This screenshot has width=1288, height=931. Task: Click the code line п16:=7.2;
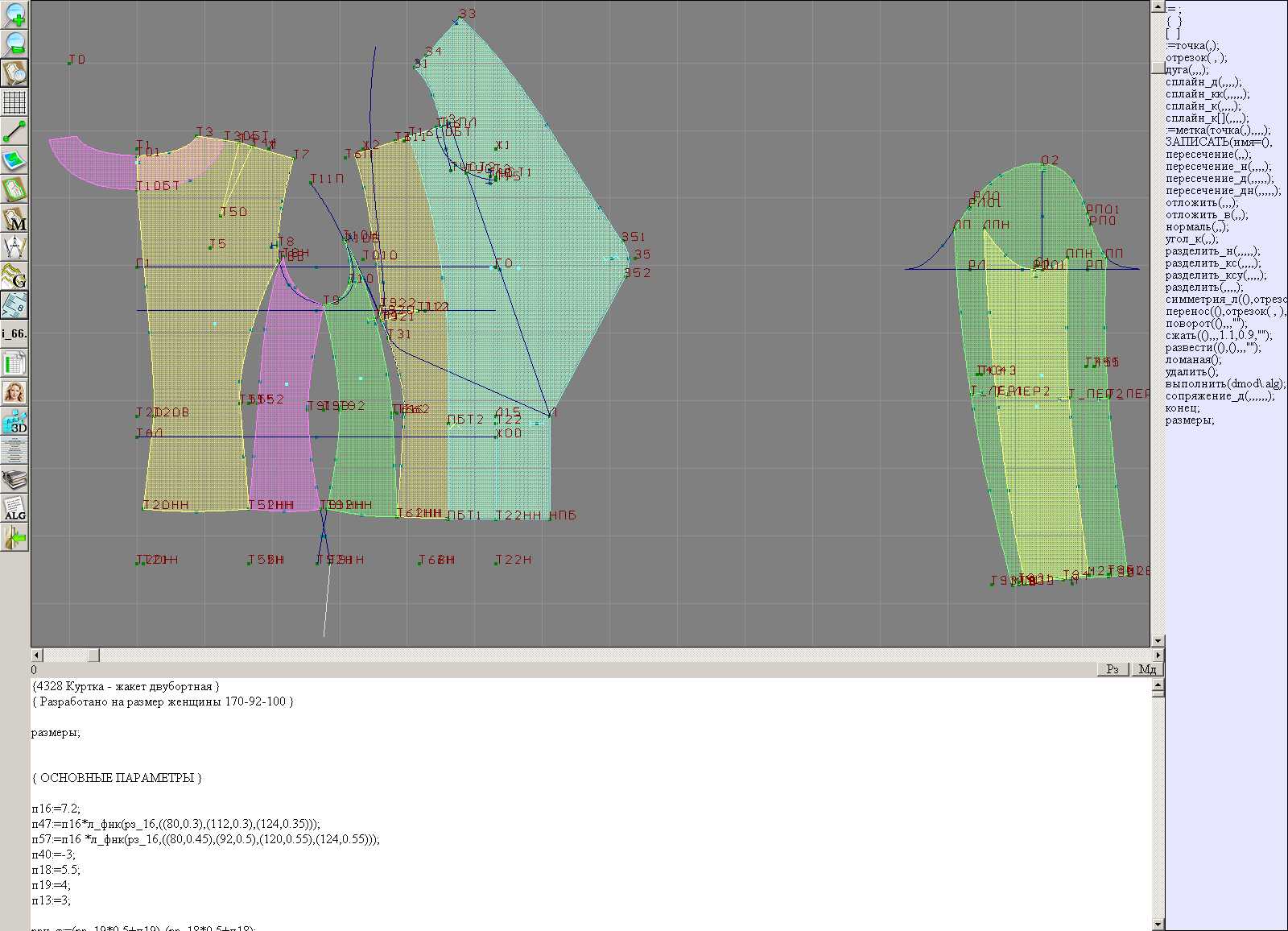click(56, 809)
